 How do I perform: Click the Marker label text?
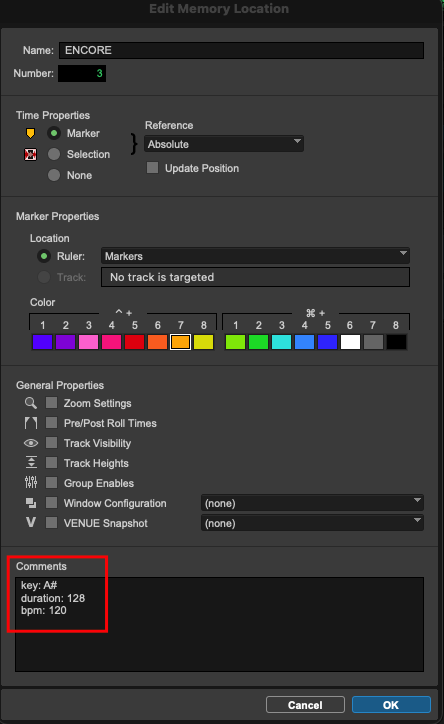tap(83, 133)
